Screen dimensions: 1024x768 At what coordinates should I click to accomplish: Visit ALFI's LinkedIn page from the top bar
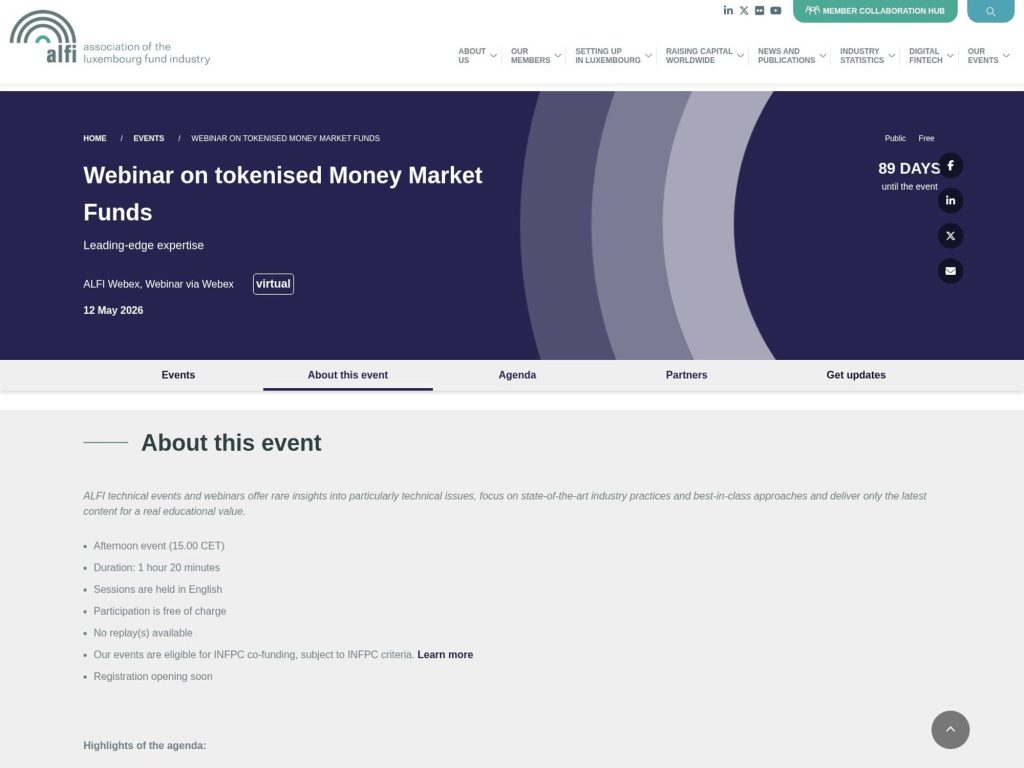pos(728,10)
